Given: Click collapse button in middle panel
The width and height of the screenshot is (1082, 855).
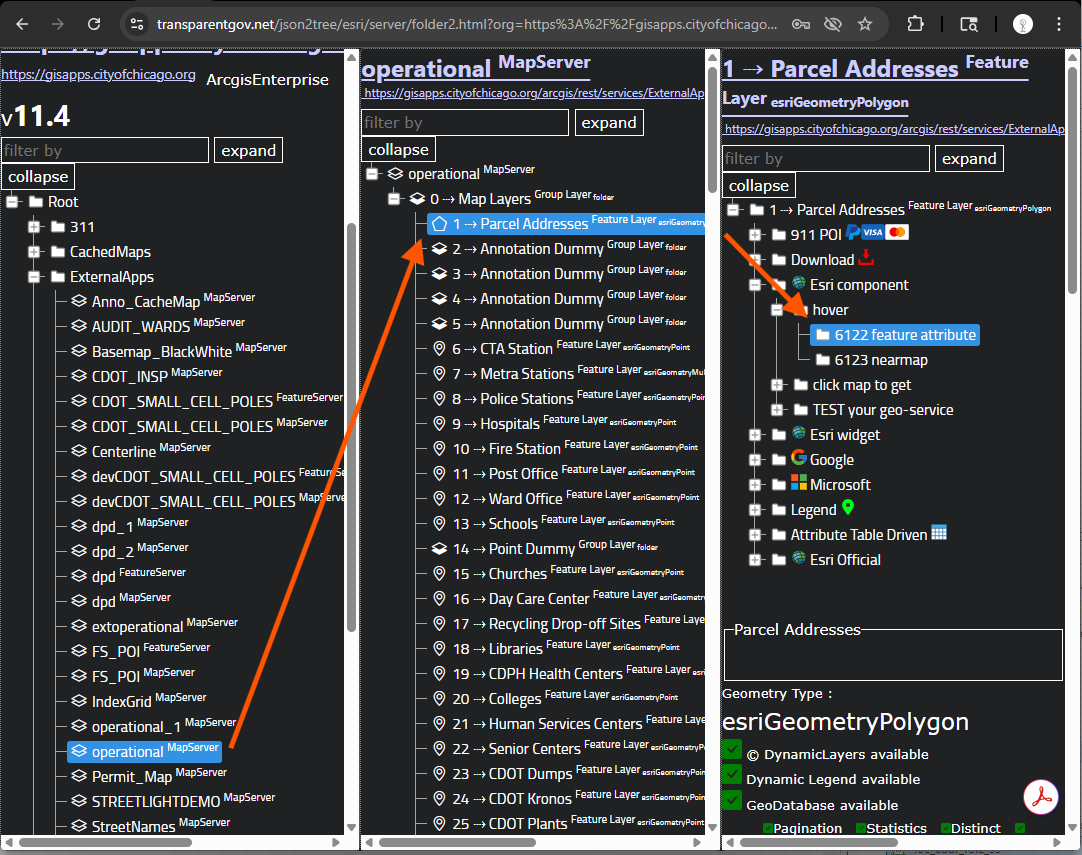Looking at the screenshot, I should (x=398, y=150).
